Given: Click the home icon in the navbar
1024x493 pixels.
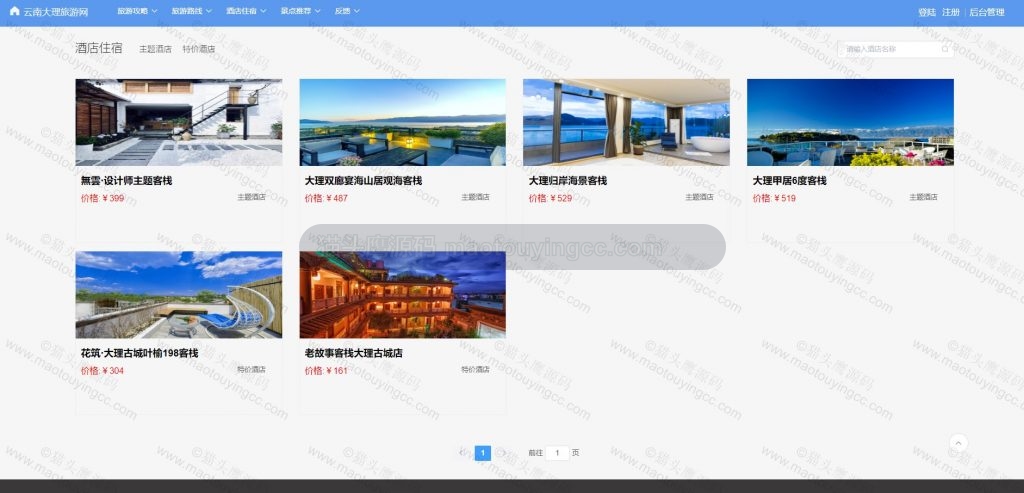Looking at the screenshot, I should (14, 11).
